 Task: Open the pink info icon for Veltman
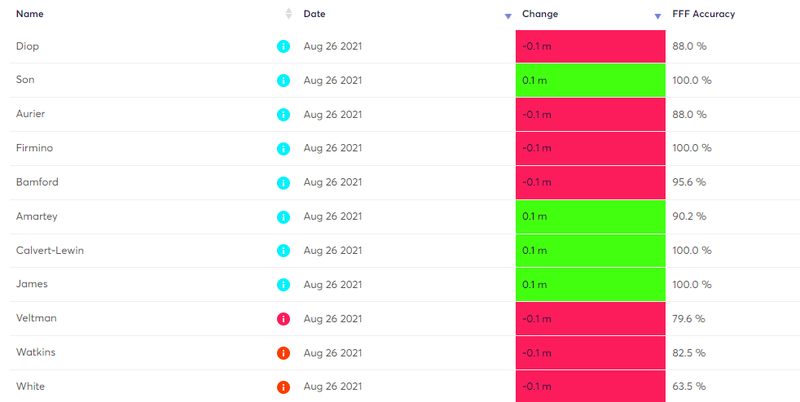283,319
